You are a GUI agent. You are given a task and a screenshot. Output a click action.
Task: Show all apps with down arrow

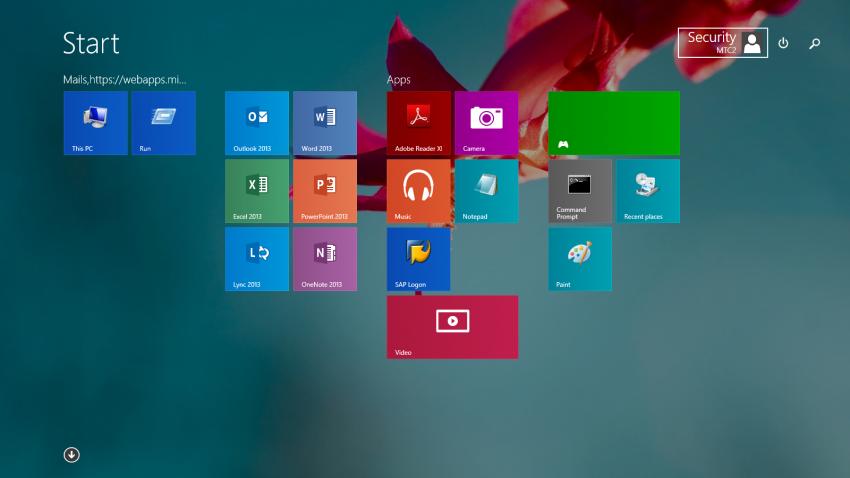tap(71, 455)
